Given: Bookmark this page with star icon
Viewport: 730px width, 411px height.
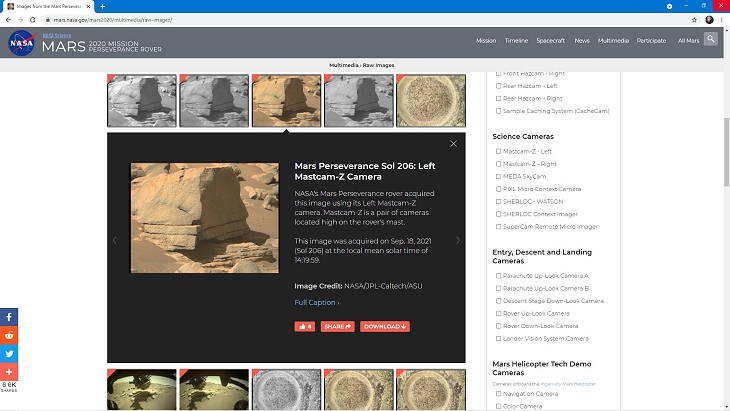Looking at the screenshot, I should pos(694,20).
